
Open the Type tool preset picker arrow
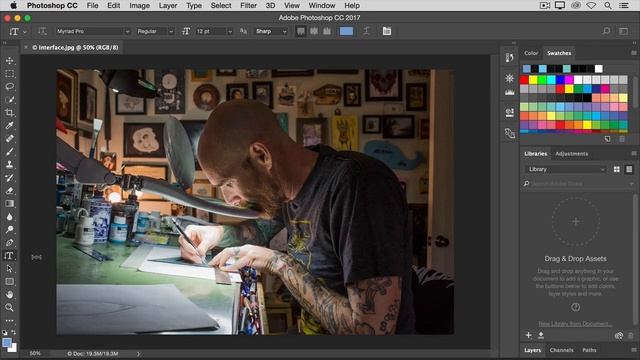tap(24, 31)
